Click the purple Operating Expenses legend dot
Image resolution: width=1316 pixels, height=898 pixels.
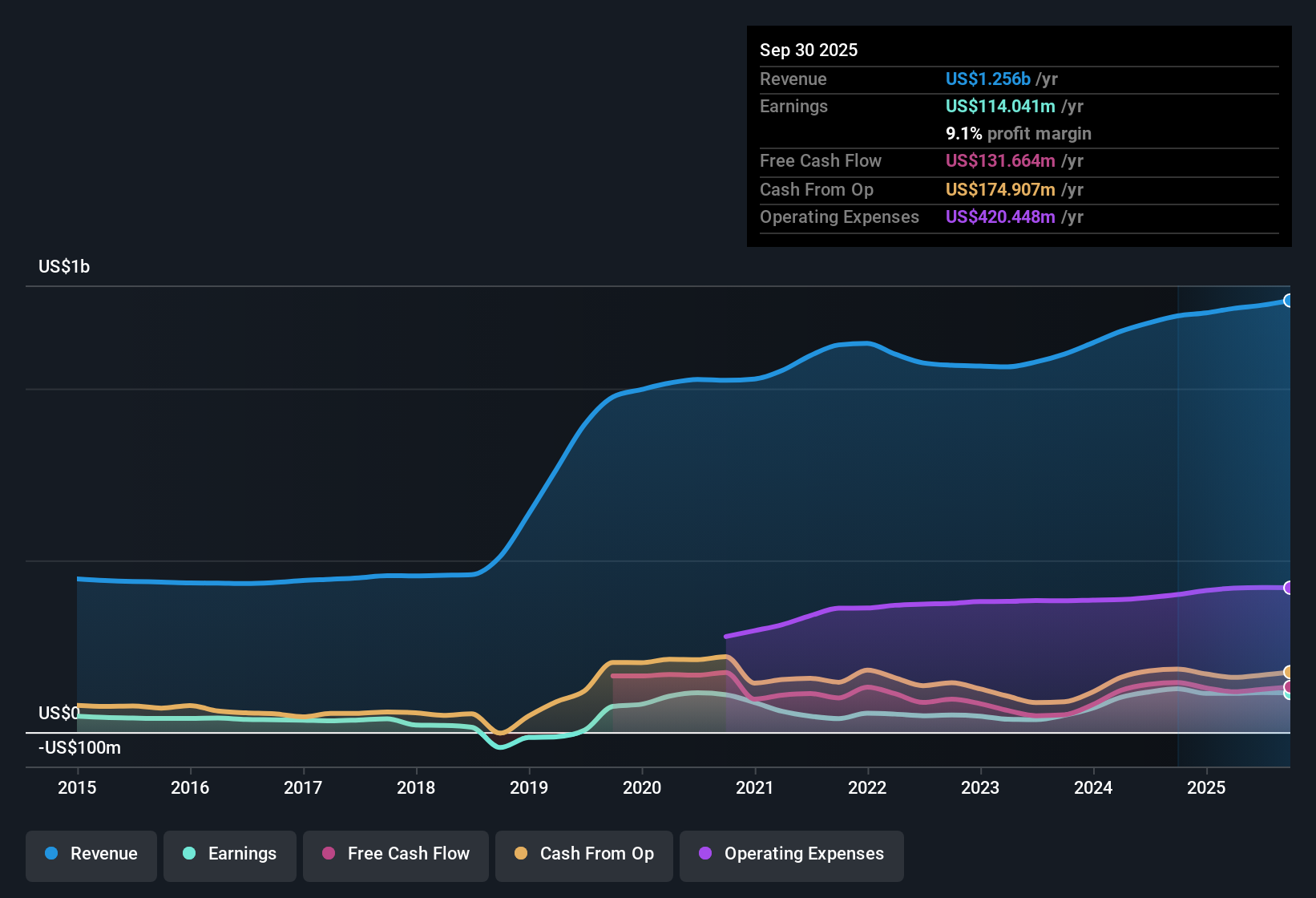705,853
